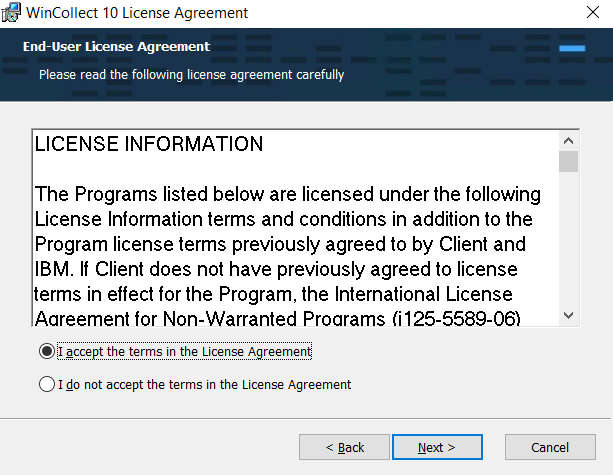Click the "I do not accept" label text

point(205,384)
